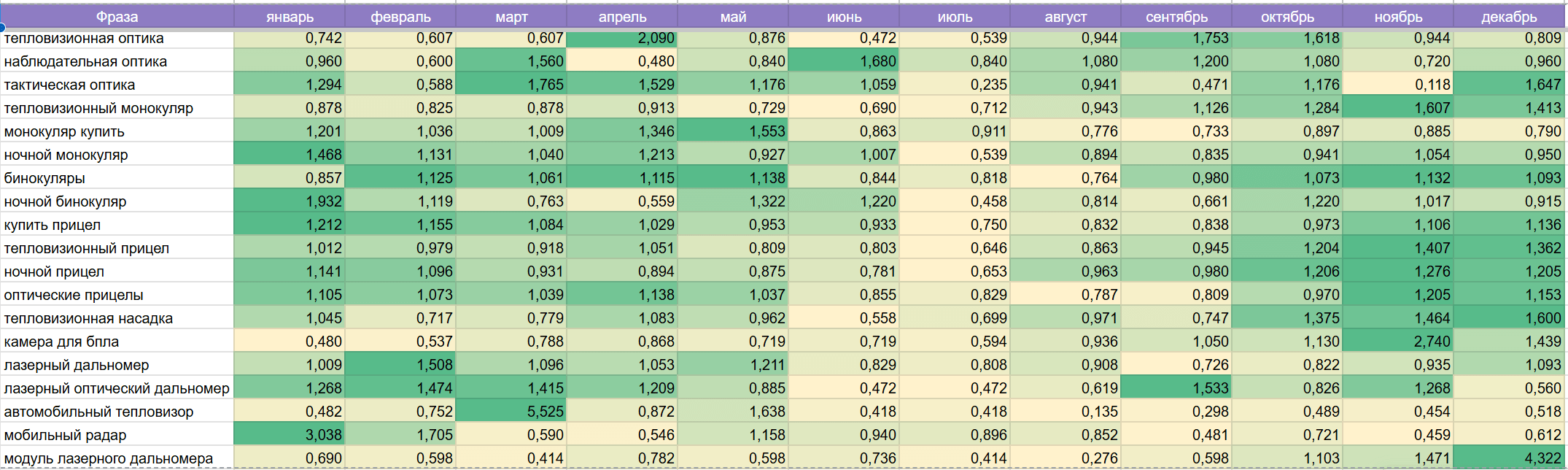Image resolution: width=1568 pixels, height=470 pixels.
Task: Select the cell with value 5,525
Action: pyautogui.click(x=512, y=412)
